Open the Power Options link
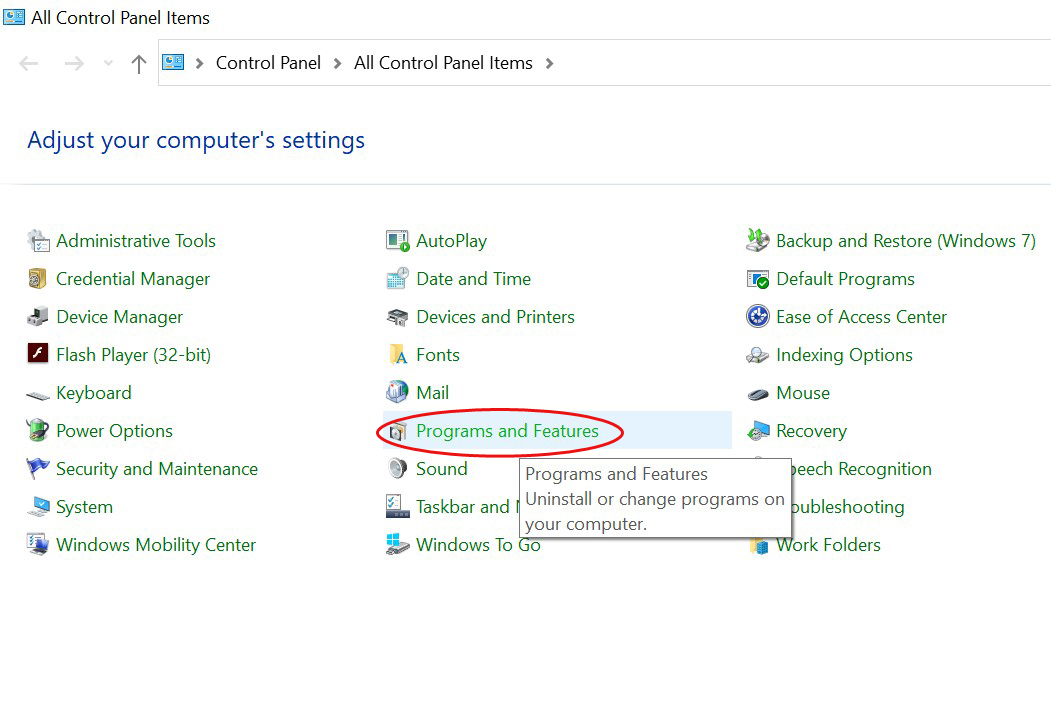 (114, 431)
